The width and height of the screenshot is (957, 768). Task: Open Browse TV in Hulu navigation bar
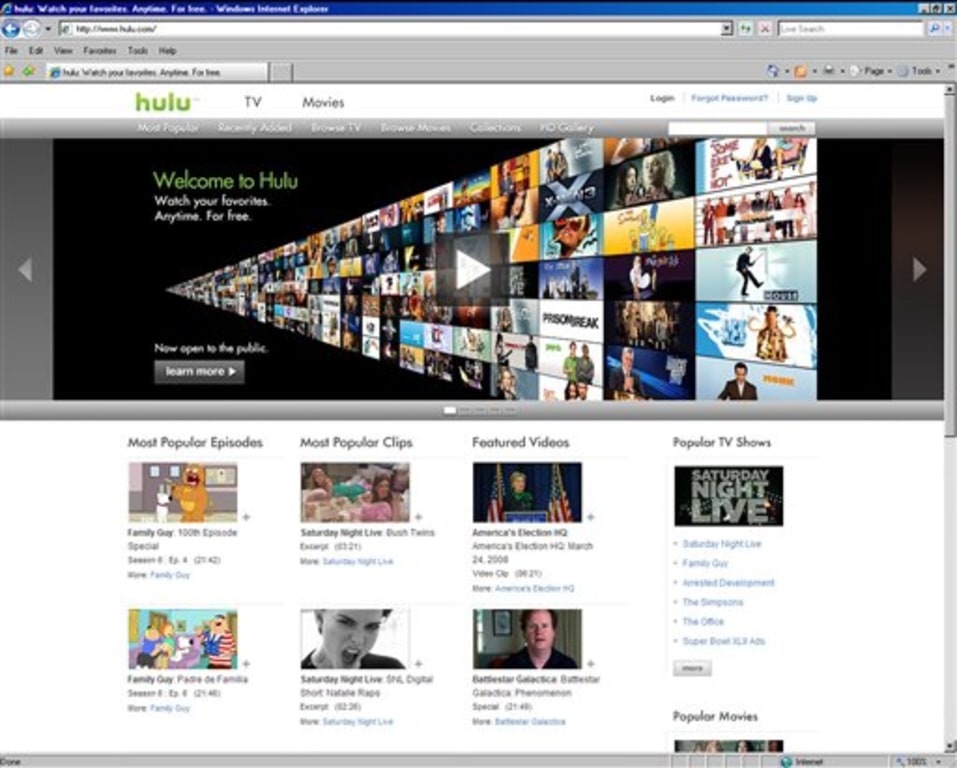point(336,128)
